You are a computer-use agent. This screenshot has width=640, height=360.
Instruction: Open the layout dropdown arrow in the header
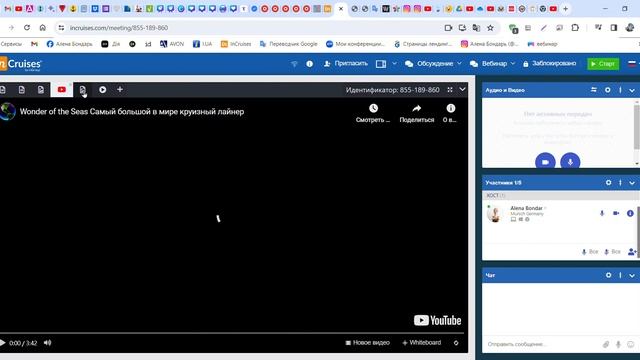(394, 64)
